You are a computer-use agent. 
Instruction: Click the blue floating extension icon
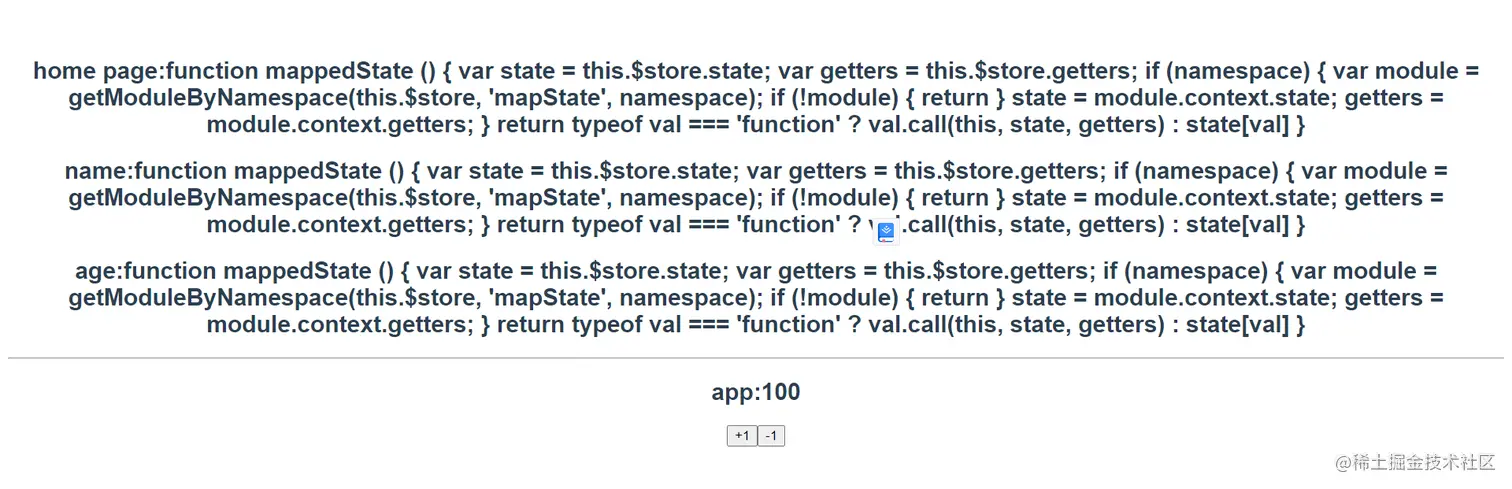(885, 232)
